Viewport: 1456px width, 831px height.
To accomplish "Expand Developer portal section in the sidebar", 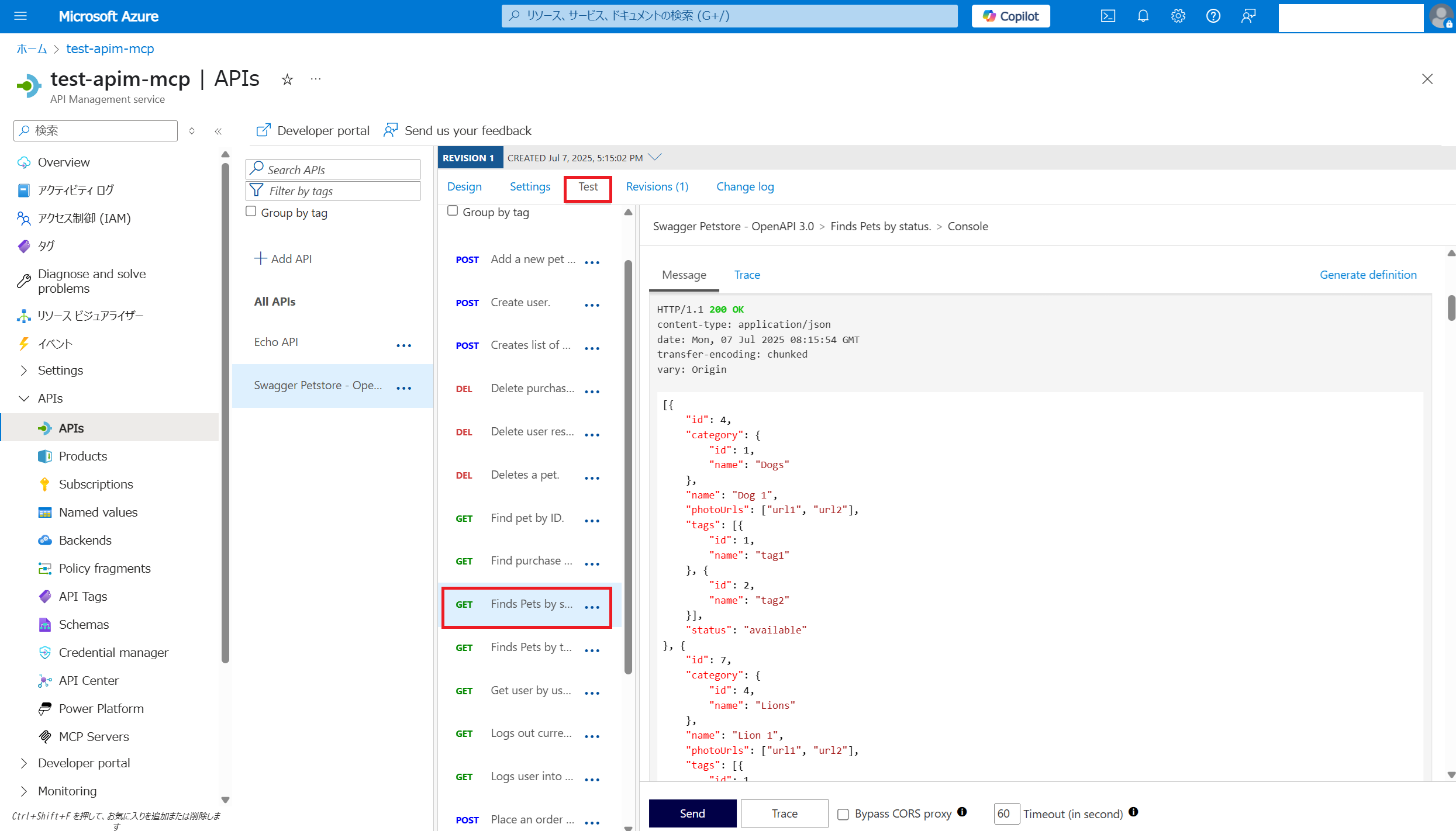I will pyautogui.click(x=24, y=763).
